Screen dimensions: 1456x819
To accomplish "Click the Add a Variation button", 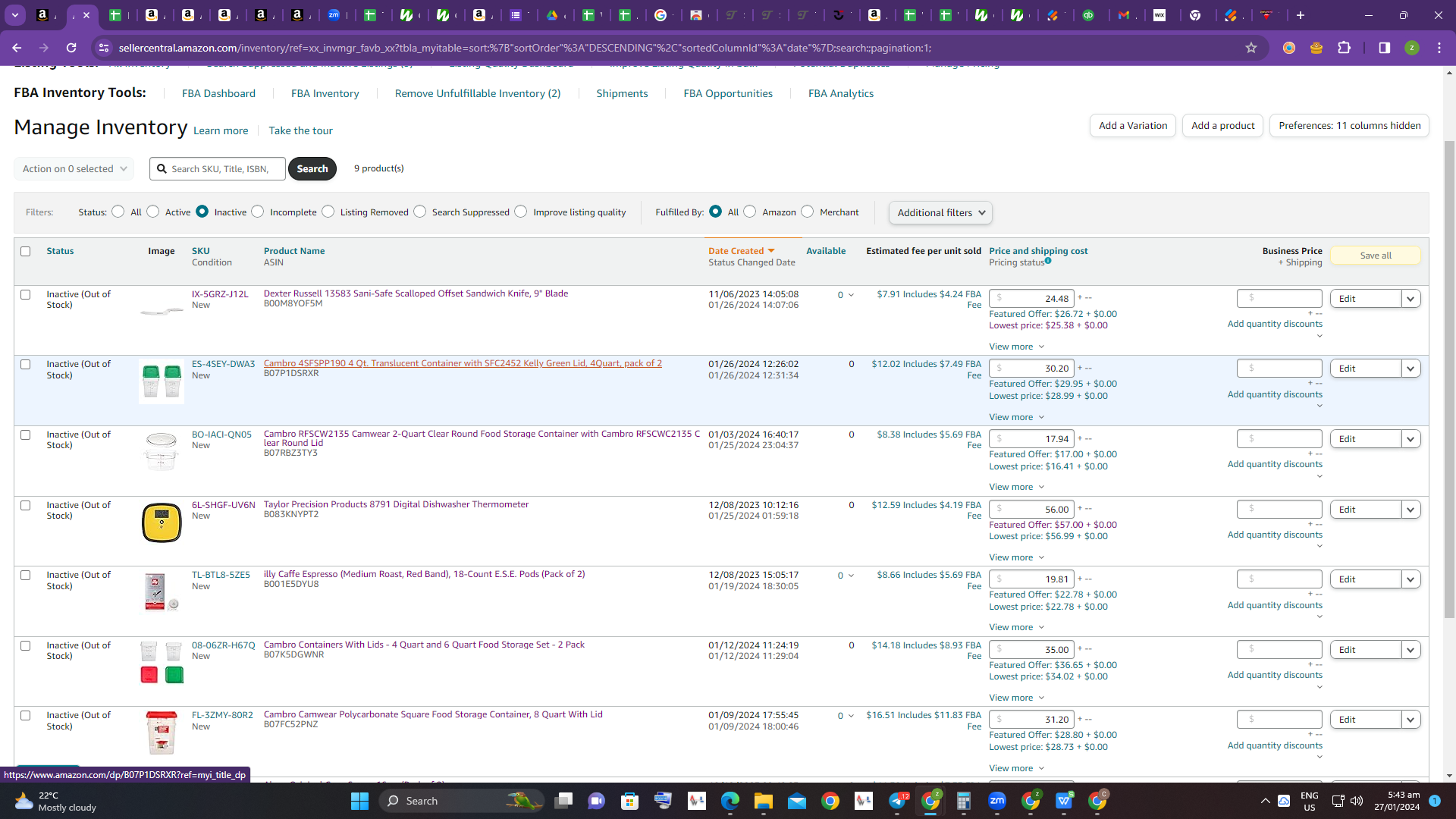I will (1133, 126).
